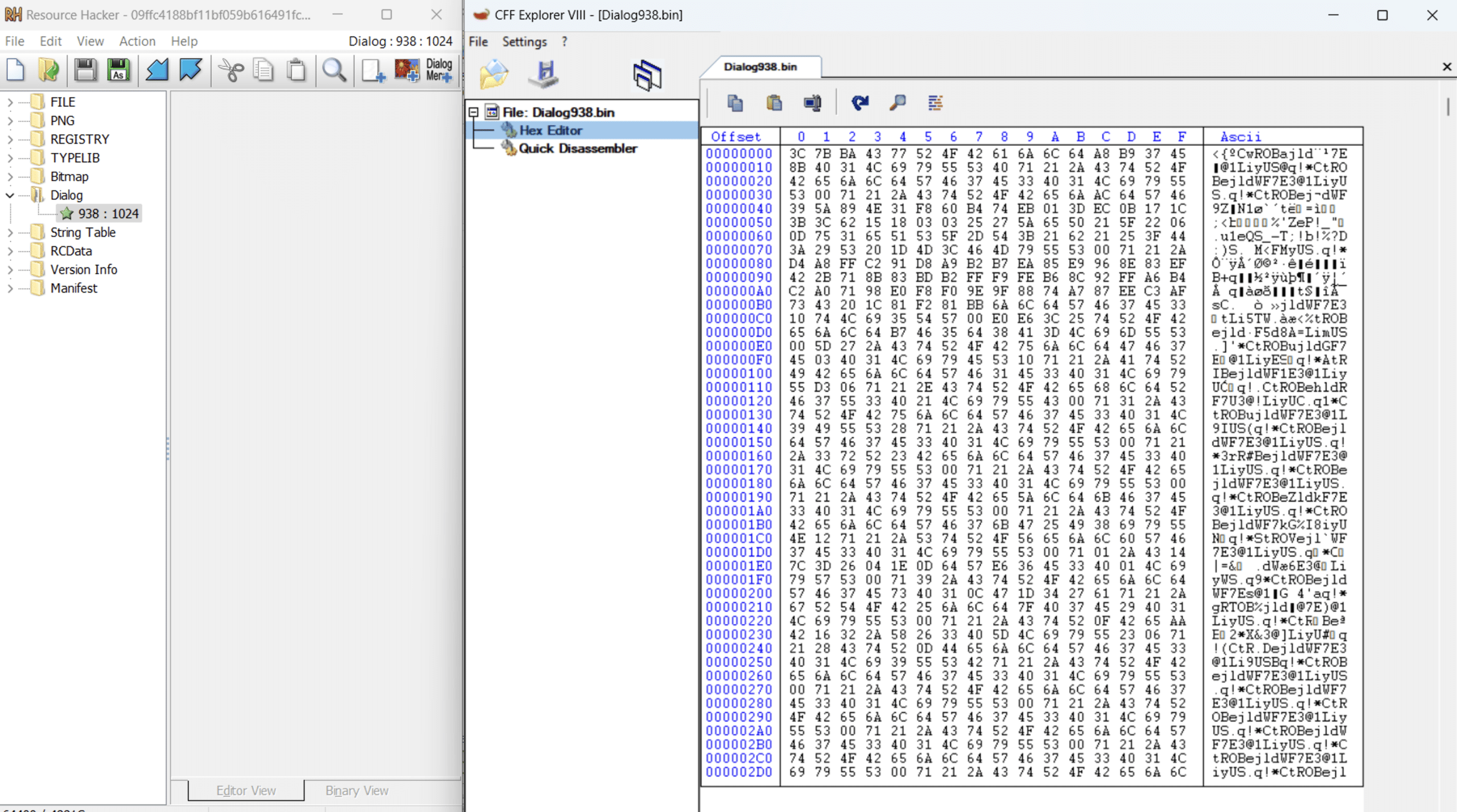The width and height of the screenshot is (1457, 812).
Task: Click the vertical scrollbar of the hex view
Action: tap(1449, 108)
